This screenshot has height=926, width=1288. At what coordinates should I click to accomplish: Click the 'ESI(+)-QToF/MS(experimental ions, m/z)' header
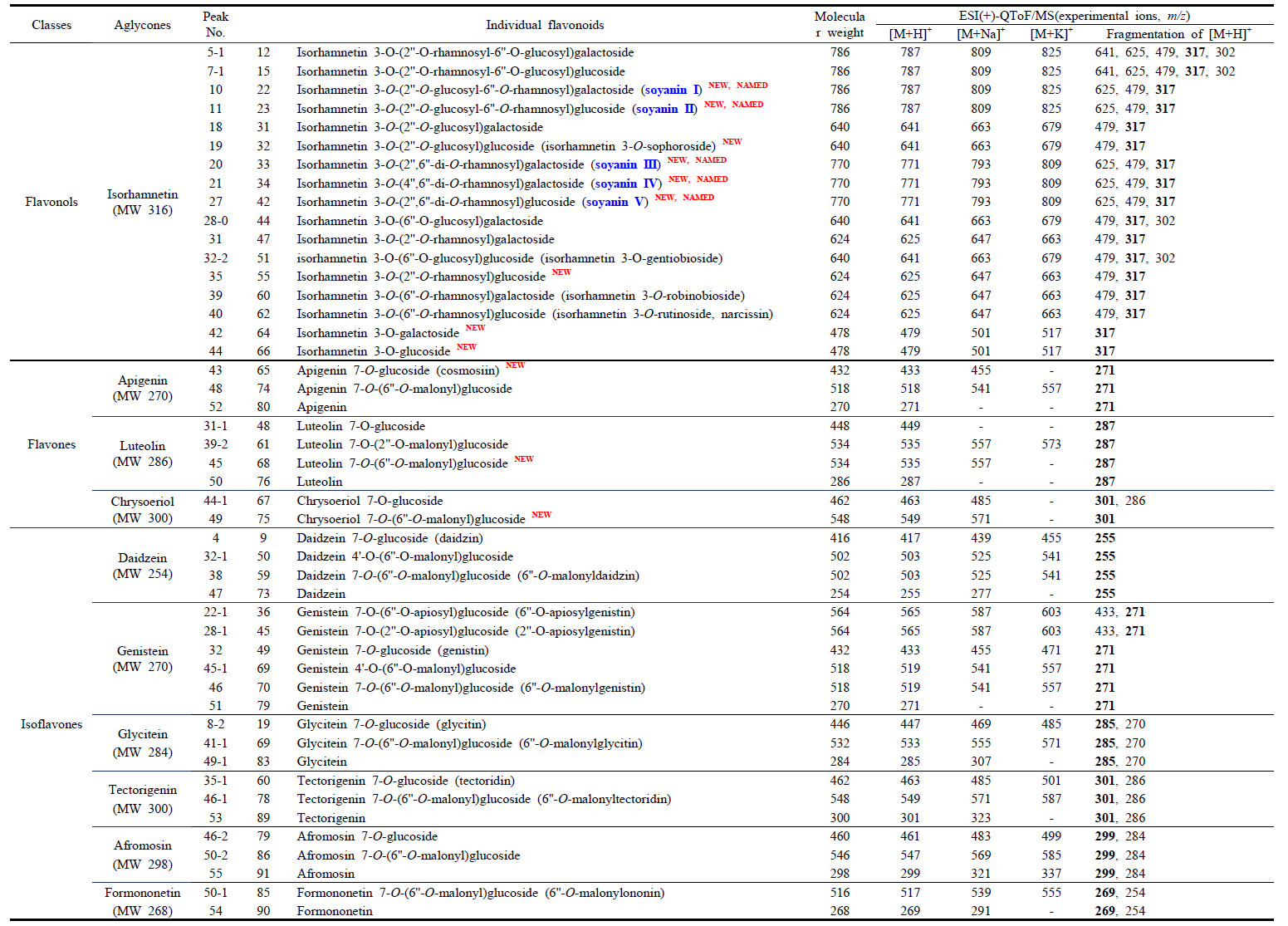click(x=1074, y=16)
